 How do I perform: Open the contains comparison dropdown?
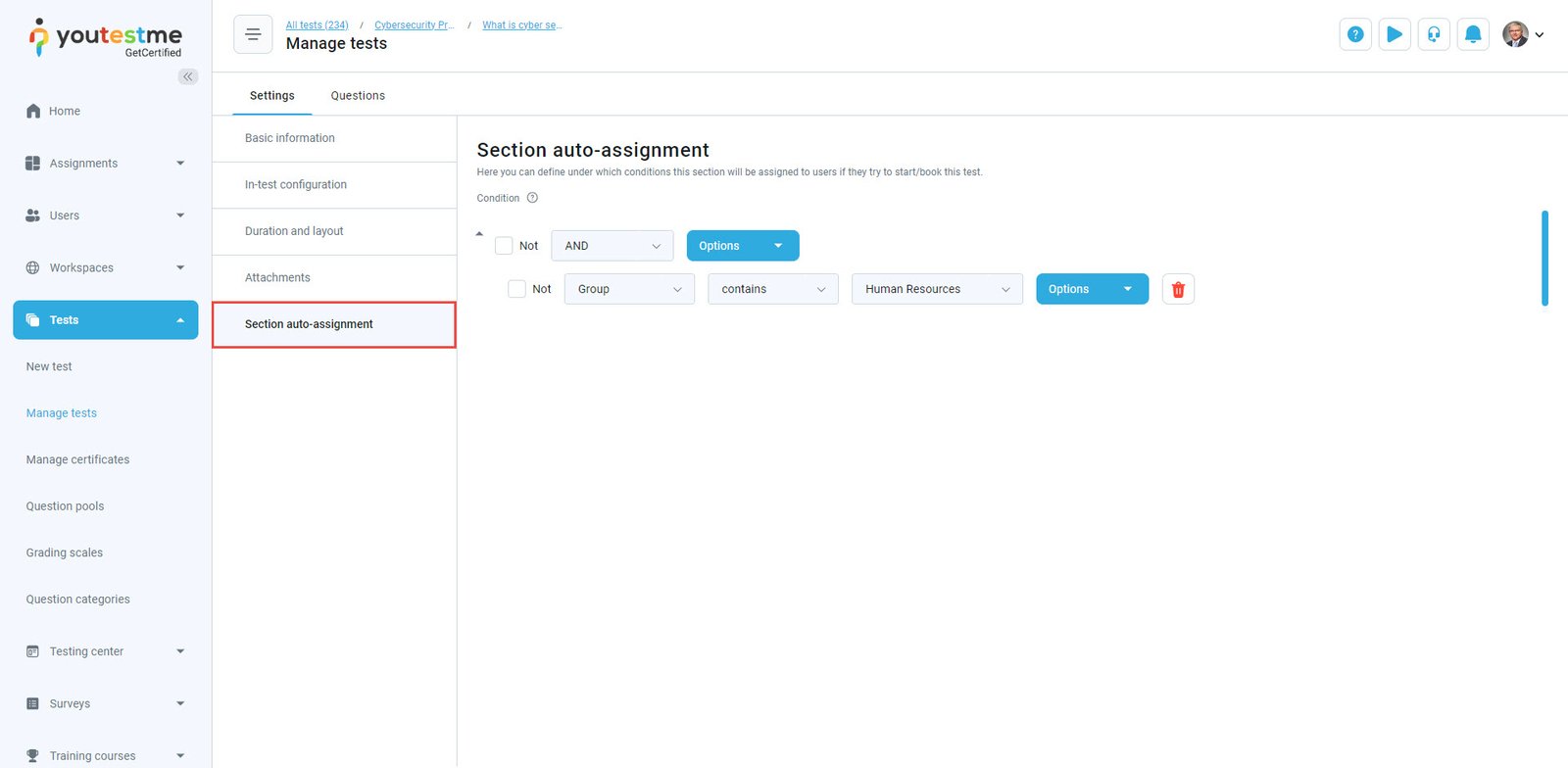[772, 289]
